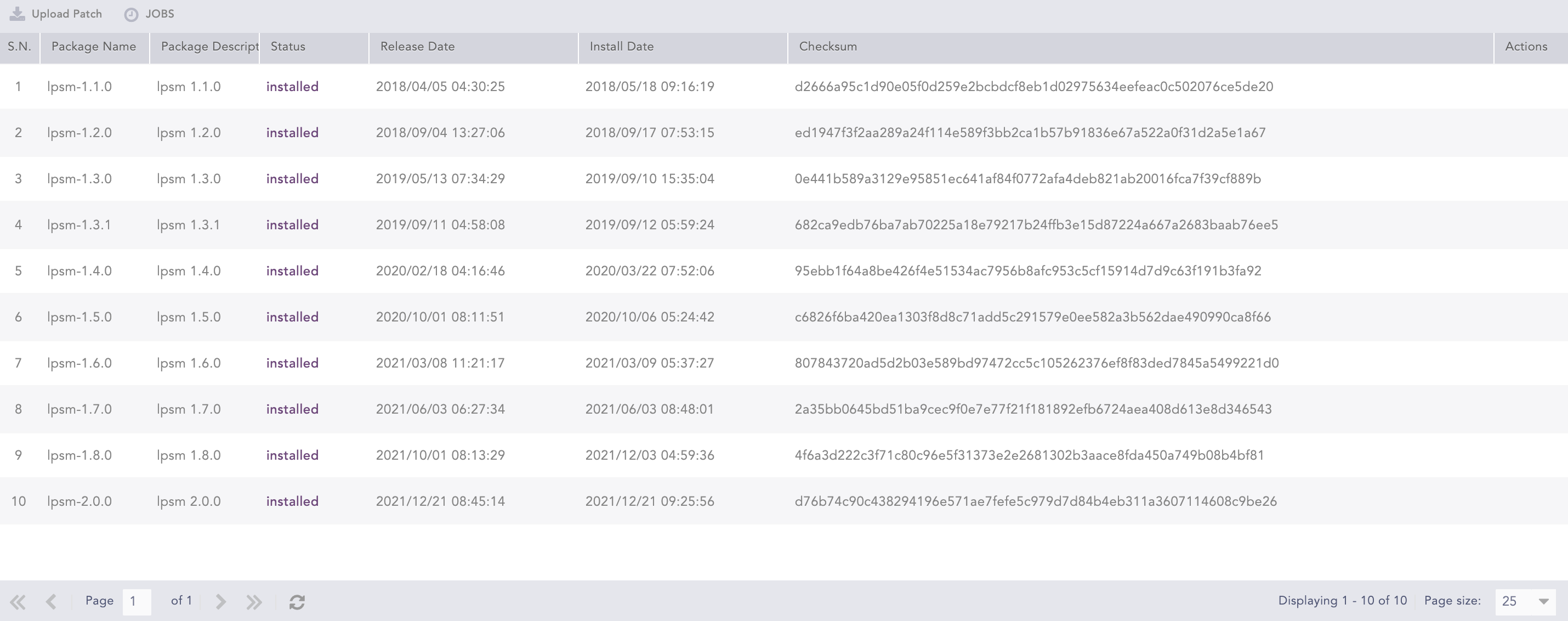This screenshot has width=1568, height=621.
Task: Jump to first page using double-left chevron
Action: click(x=18, y=601)
